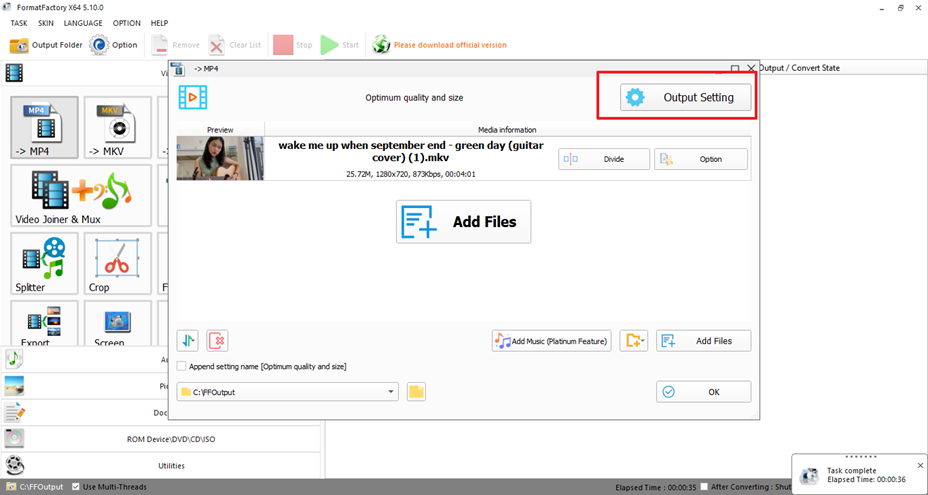Click the yellow browse folder icon
The image size is (928, 495).
417,392
